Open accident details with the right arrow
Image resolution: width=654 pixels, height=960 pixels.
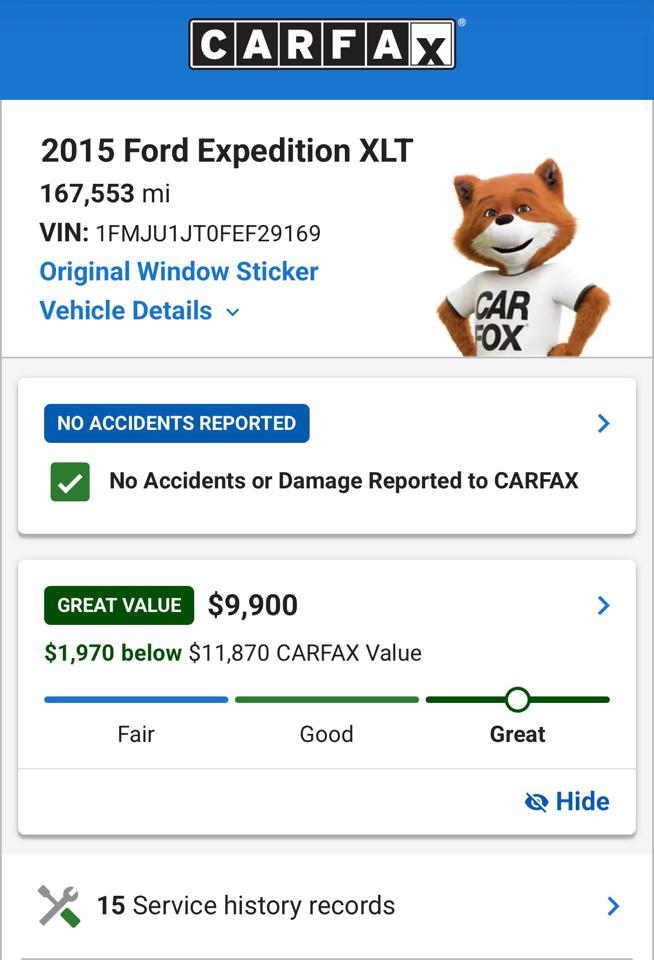coord(603,424)
